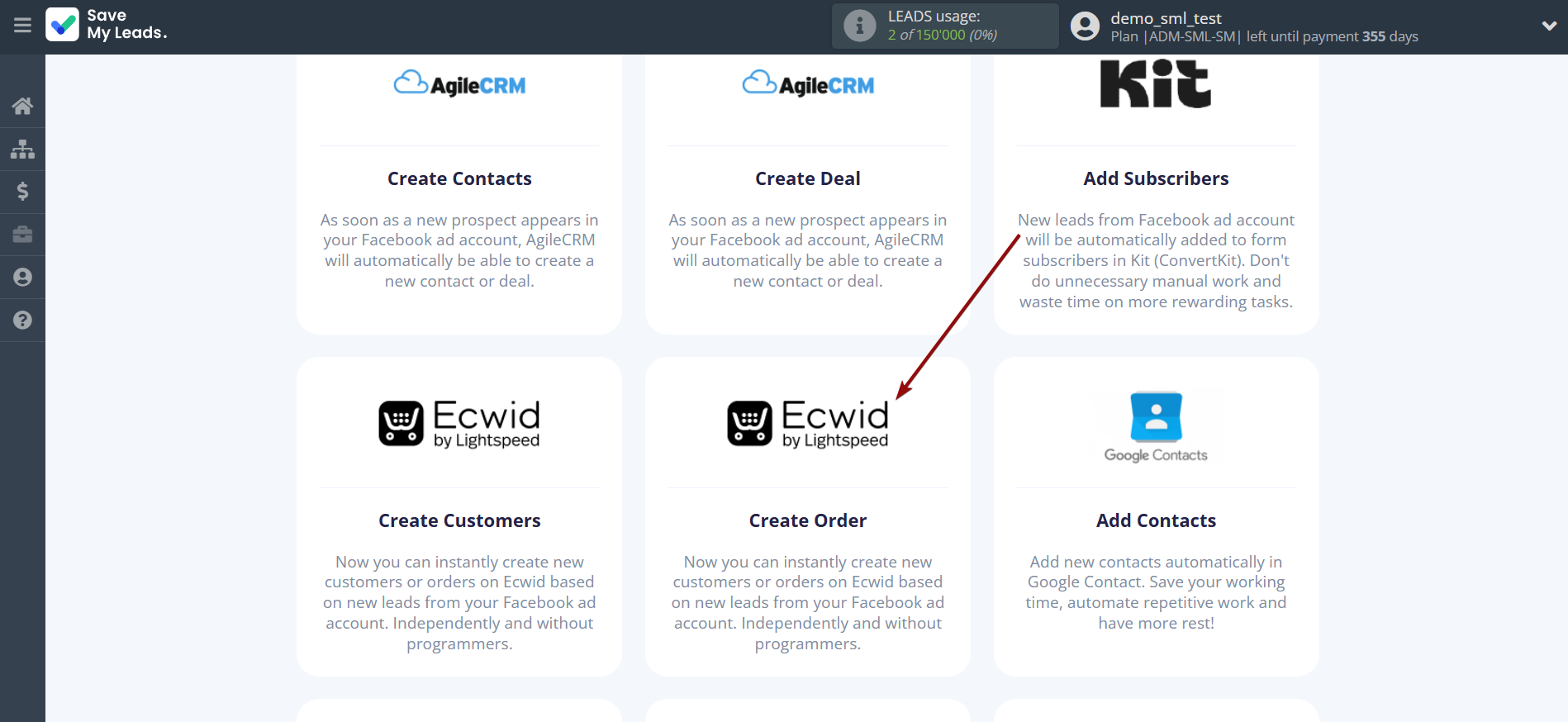This screenshot has height=722, width=1568.
Task: Go to Home in sidebar
Action: (22, 106)
